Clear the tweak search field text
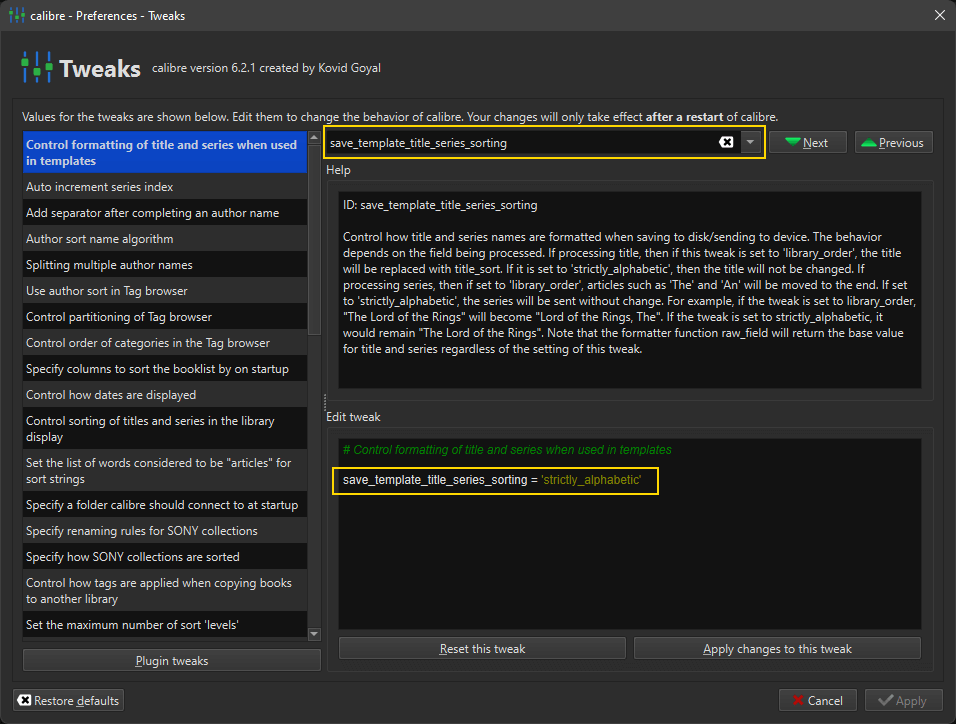Screen dimensions: 956x724 pos(726,142)
